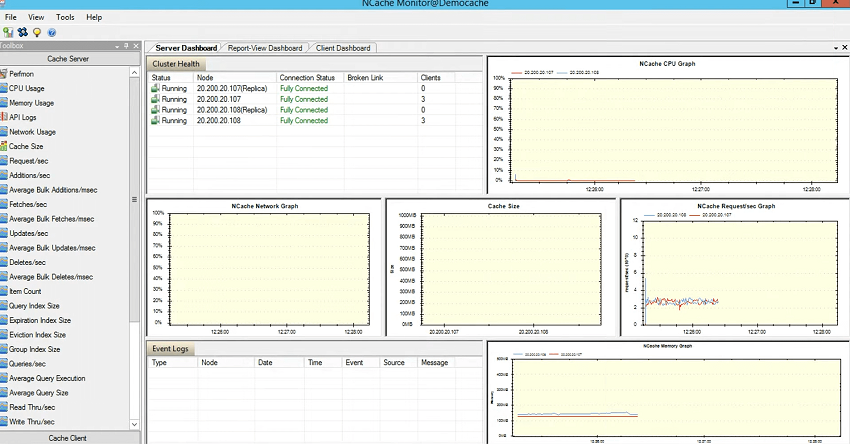
Task: Open the Help menu
Action: (94, 17)
